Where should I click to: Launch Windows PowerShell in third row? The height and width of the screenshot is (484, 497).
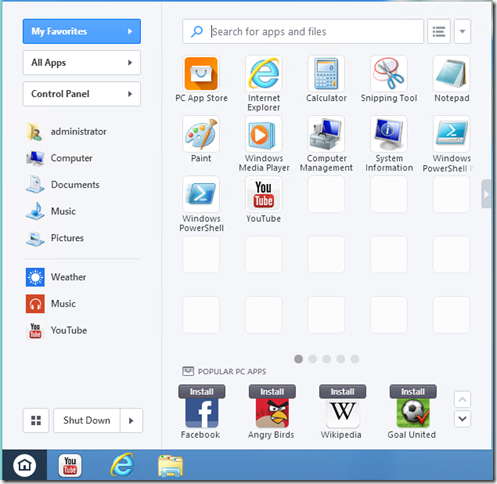point(201,194)
